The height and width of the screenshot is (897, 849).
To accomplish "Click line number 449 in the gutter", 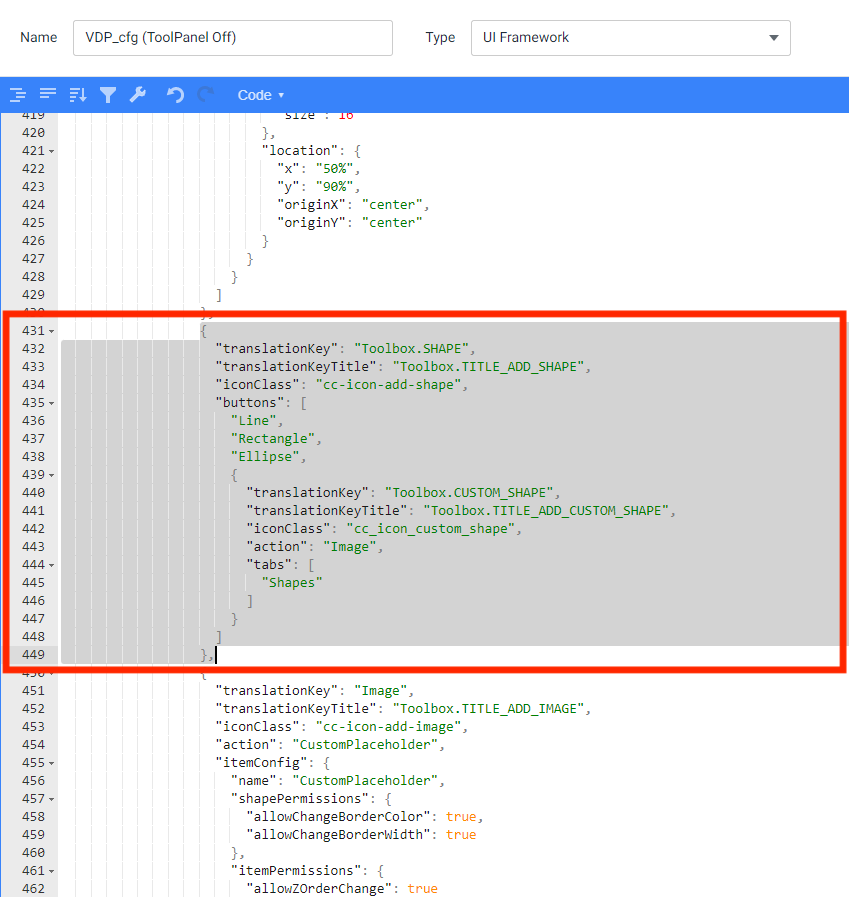I will pyautogui.click(x=33, y=655).
